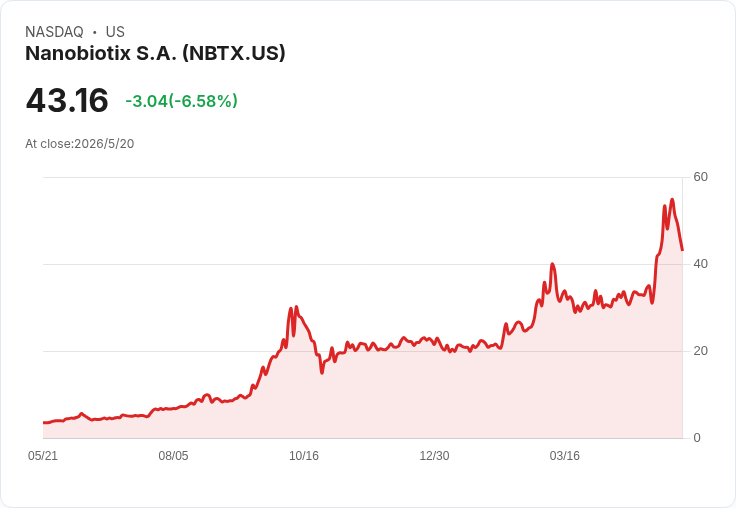Click the 05/21 x-axis date label
This screenshot has height=508, width=736.
pos(43,456)
